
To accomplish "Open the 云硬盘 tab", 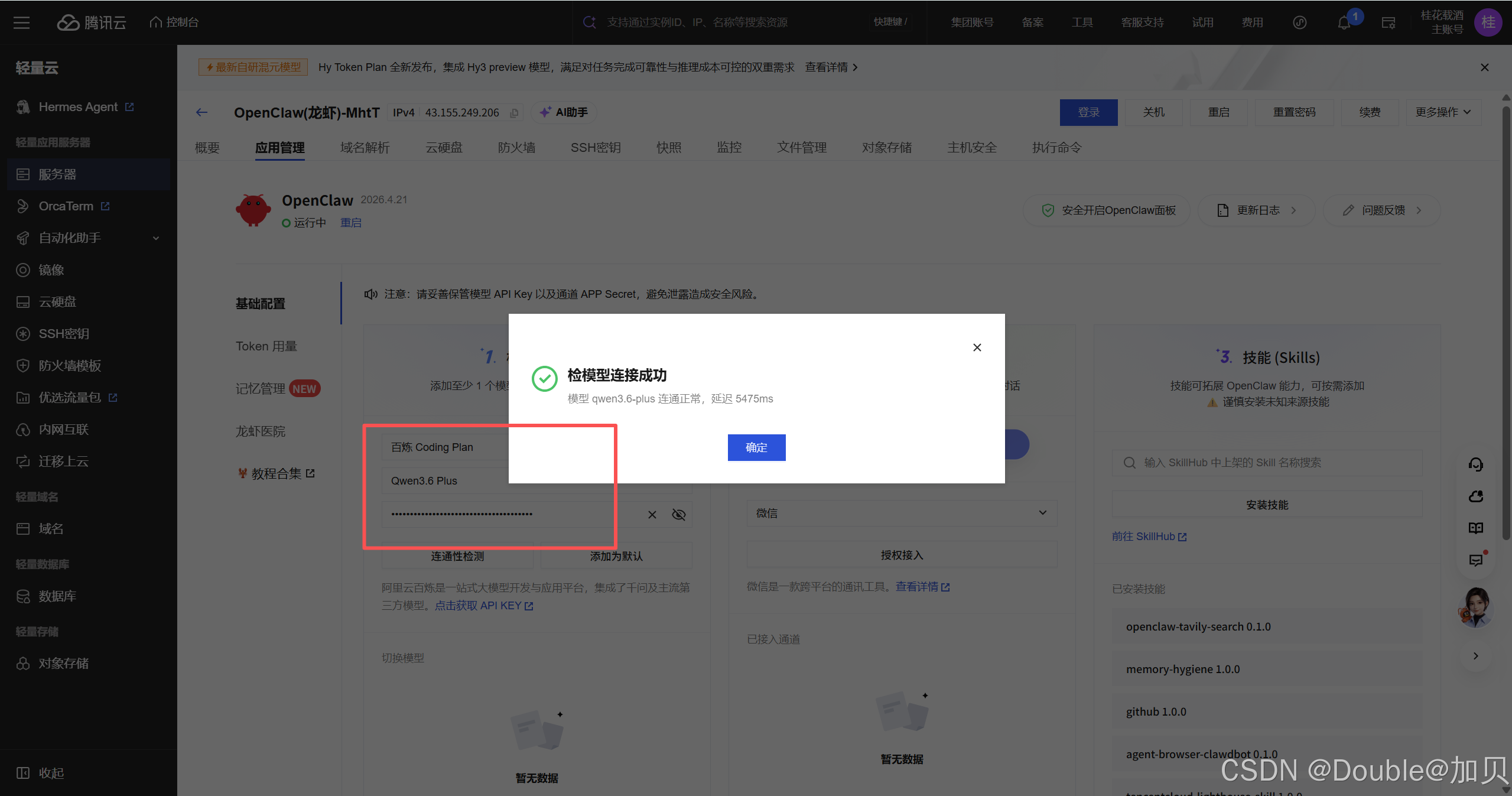I will (444, 148).
